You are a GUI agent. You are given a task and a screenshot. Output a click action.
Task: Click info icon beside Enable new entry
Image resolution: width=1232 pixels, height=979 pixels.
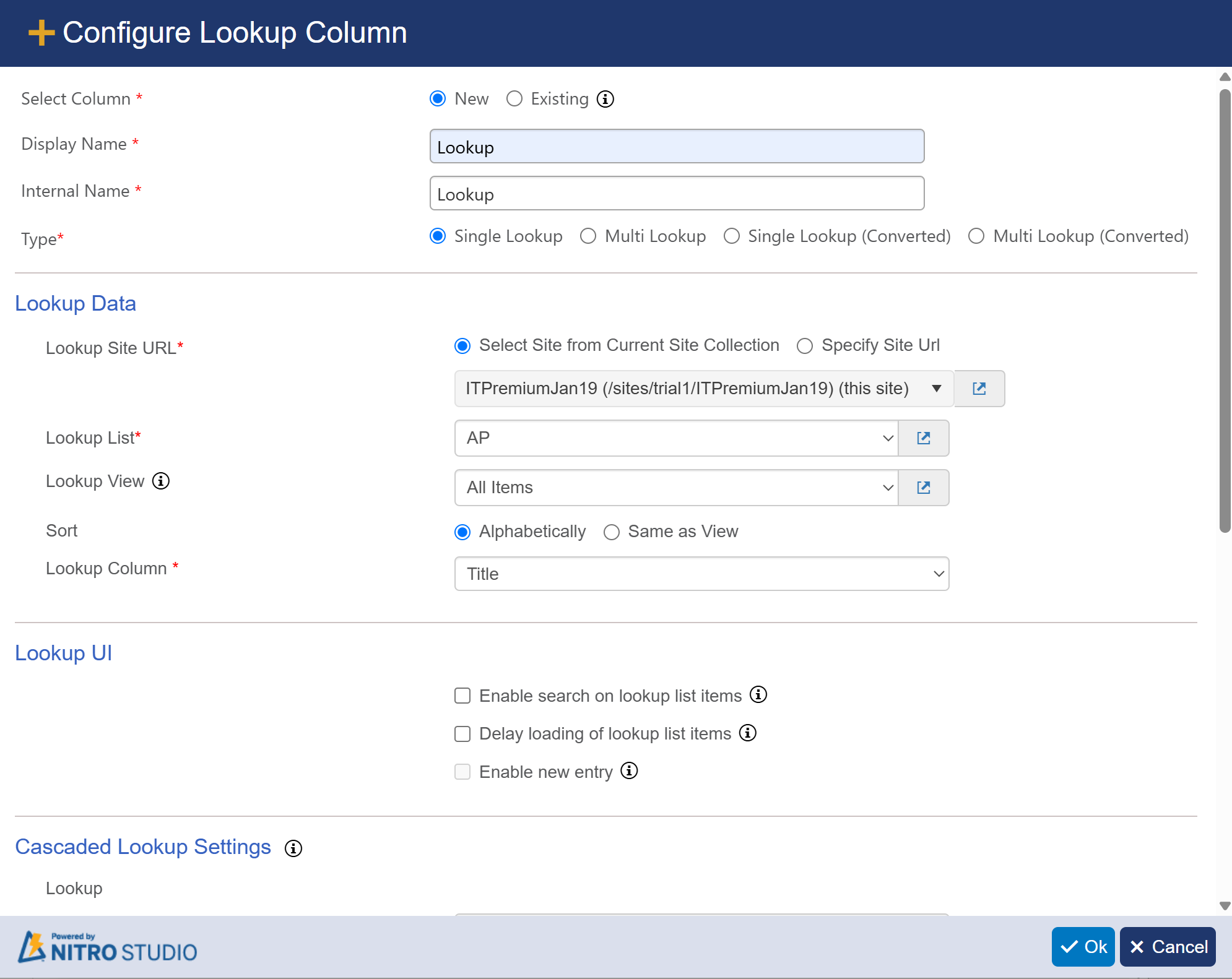point(629,771)
